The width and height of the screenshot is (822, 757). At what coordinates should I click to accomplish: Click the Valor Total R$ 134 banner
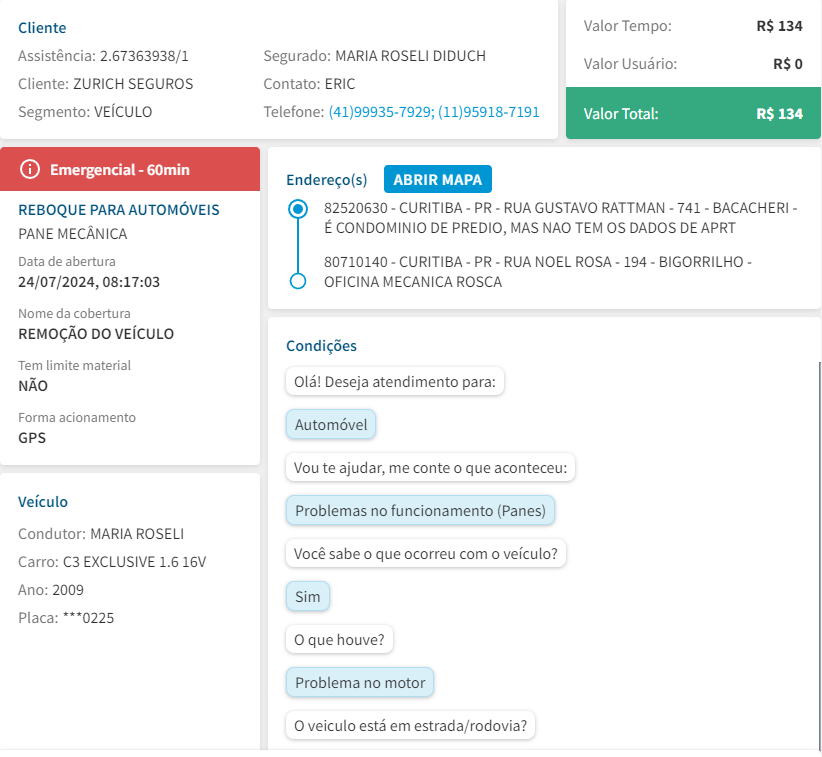693,113
